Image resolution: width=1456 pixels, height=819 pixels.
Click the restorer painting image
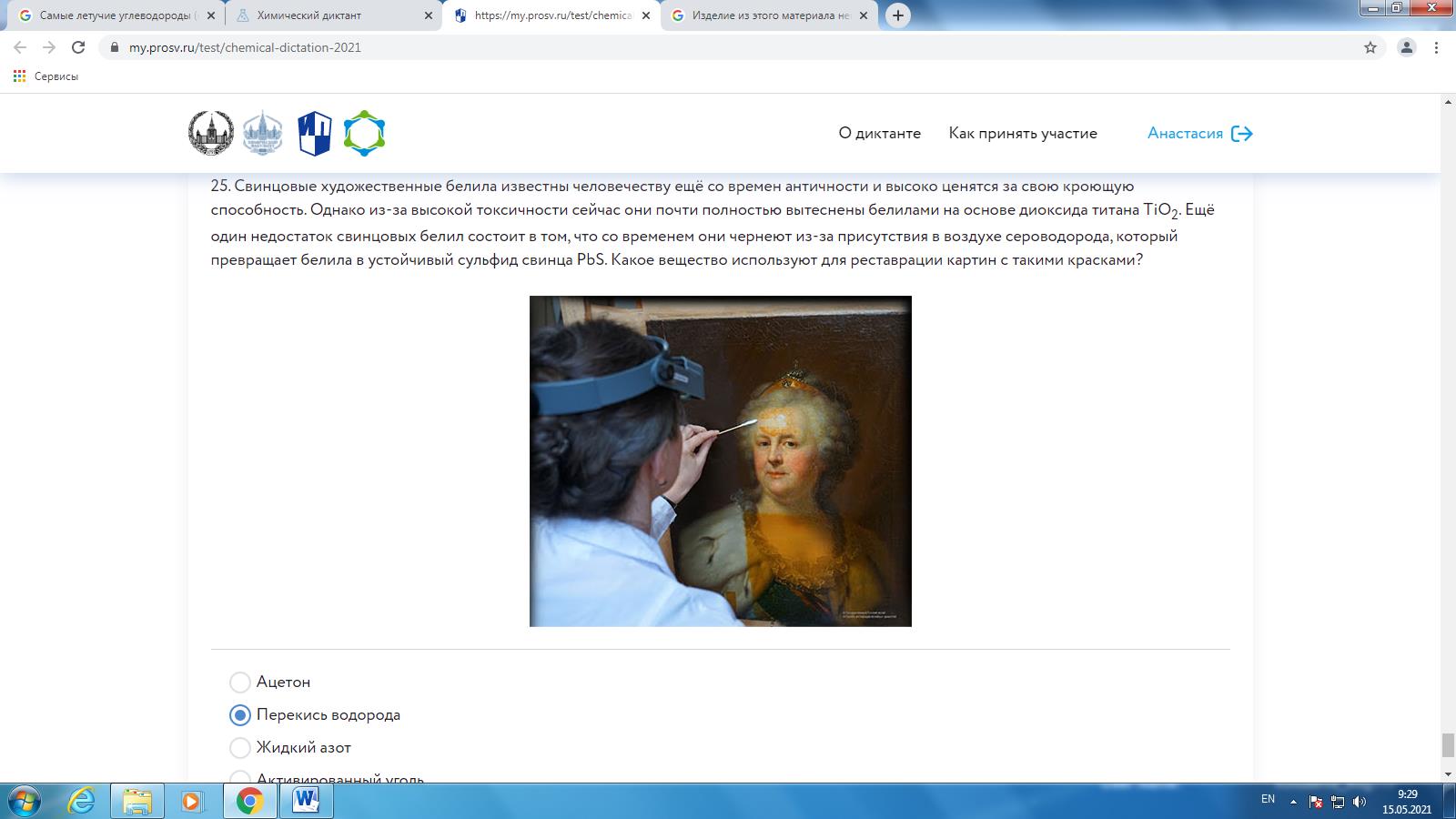tap(721, 461)
